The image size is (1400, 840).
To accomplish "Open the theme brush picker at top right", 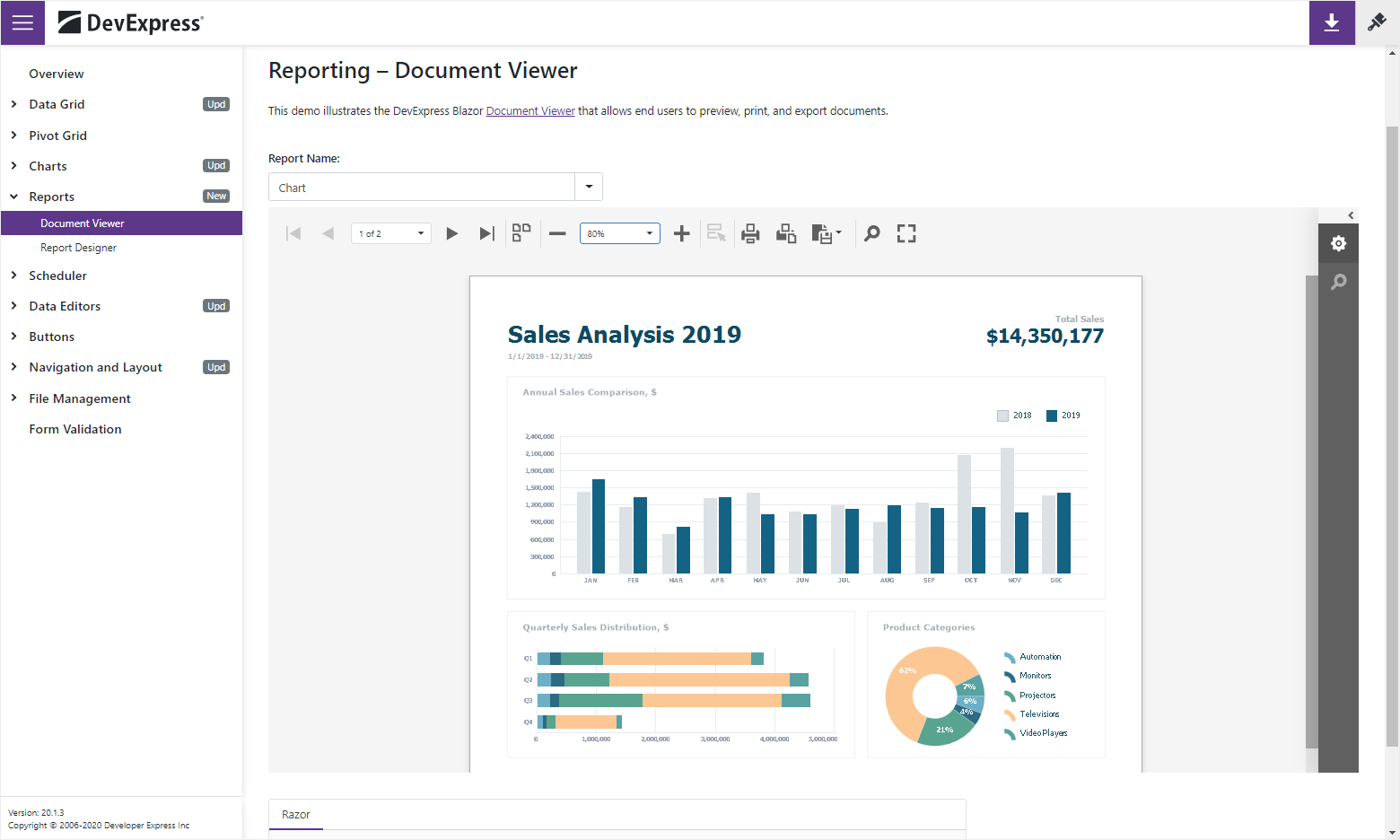I will click(x=1376, y=22).
